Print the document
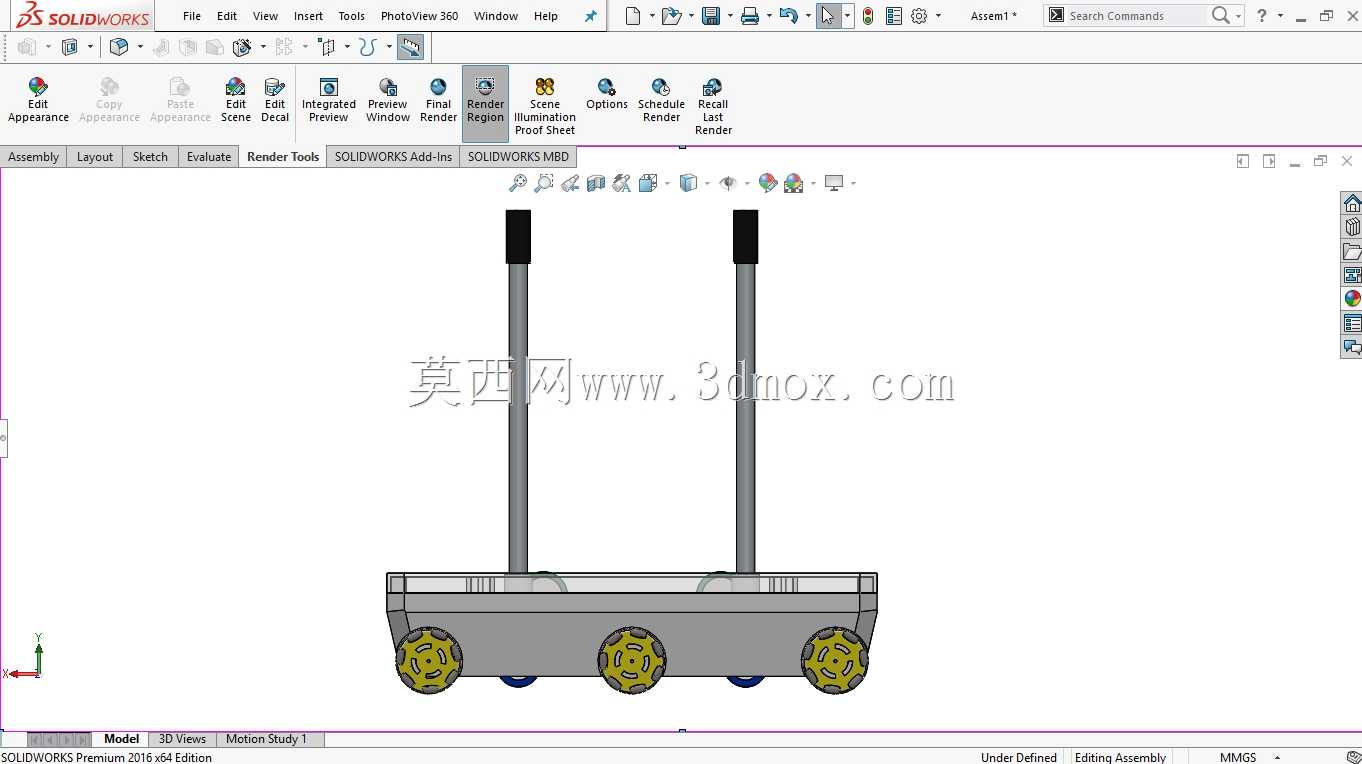 [x=750, y=16]
